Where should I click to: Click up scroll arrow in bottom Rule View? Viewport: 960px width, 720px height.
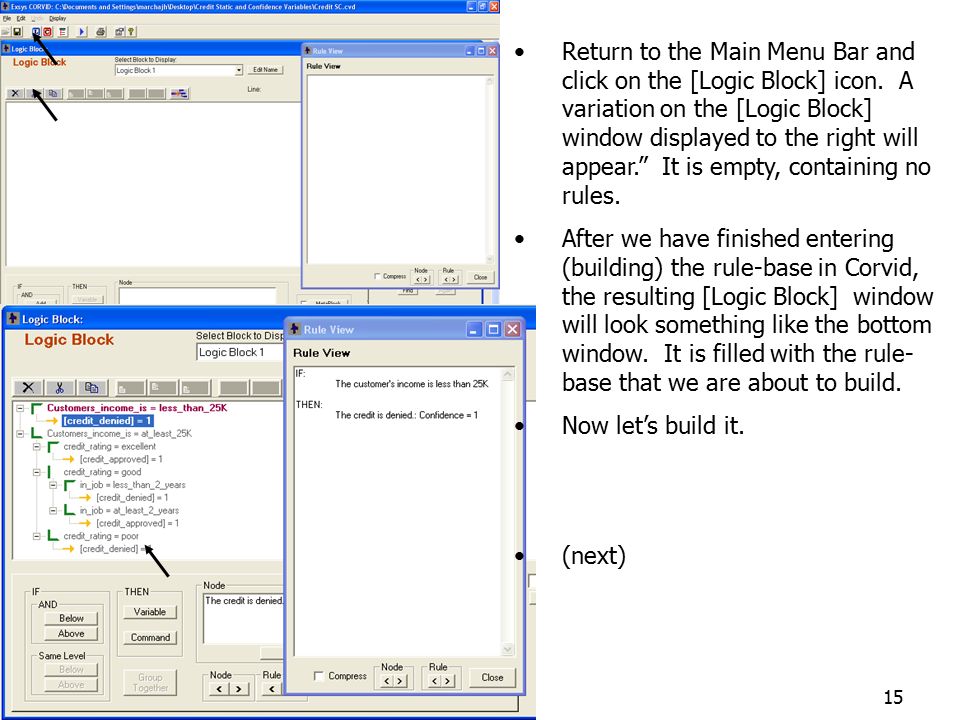pyautogui.click(x=508, y=373)
